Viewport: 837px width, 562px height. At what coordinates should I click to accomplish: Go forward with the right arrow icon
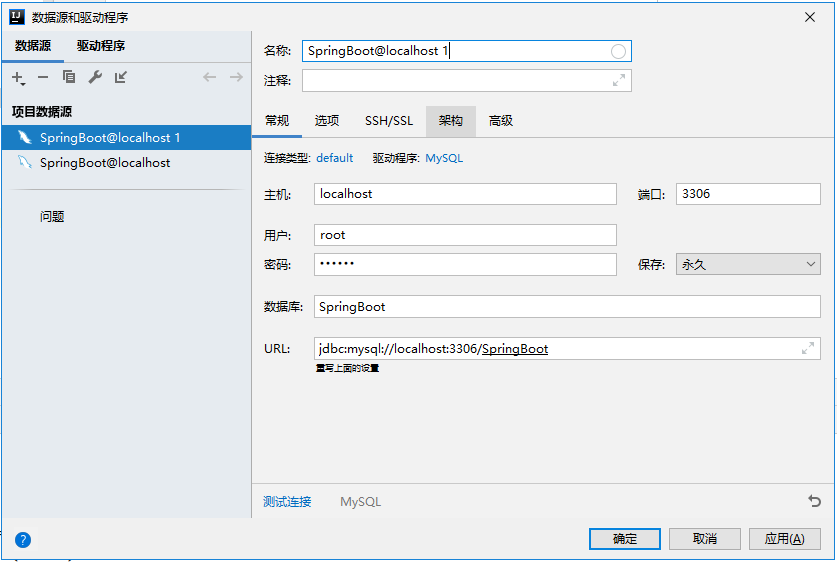click(236, 77)
